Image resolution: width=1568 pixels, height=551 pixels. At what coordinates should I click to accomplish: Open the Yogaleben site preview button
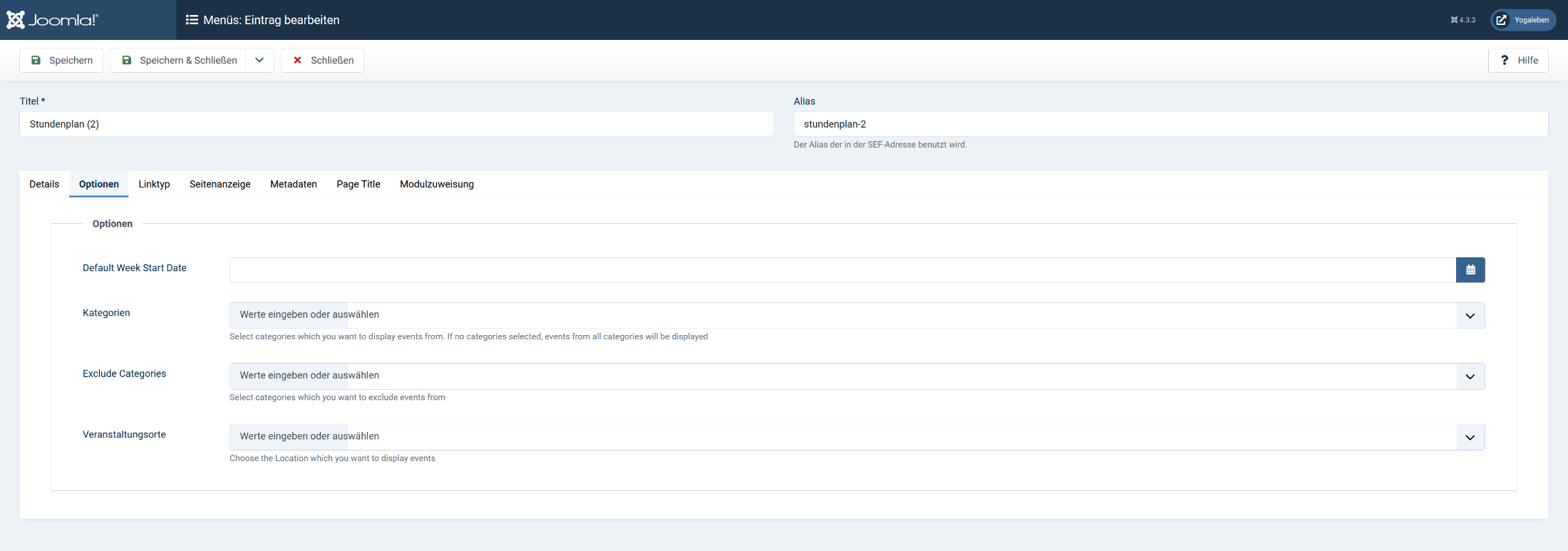(1523, 20)
